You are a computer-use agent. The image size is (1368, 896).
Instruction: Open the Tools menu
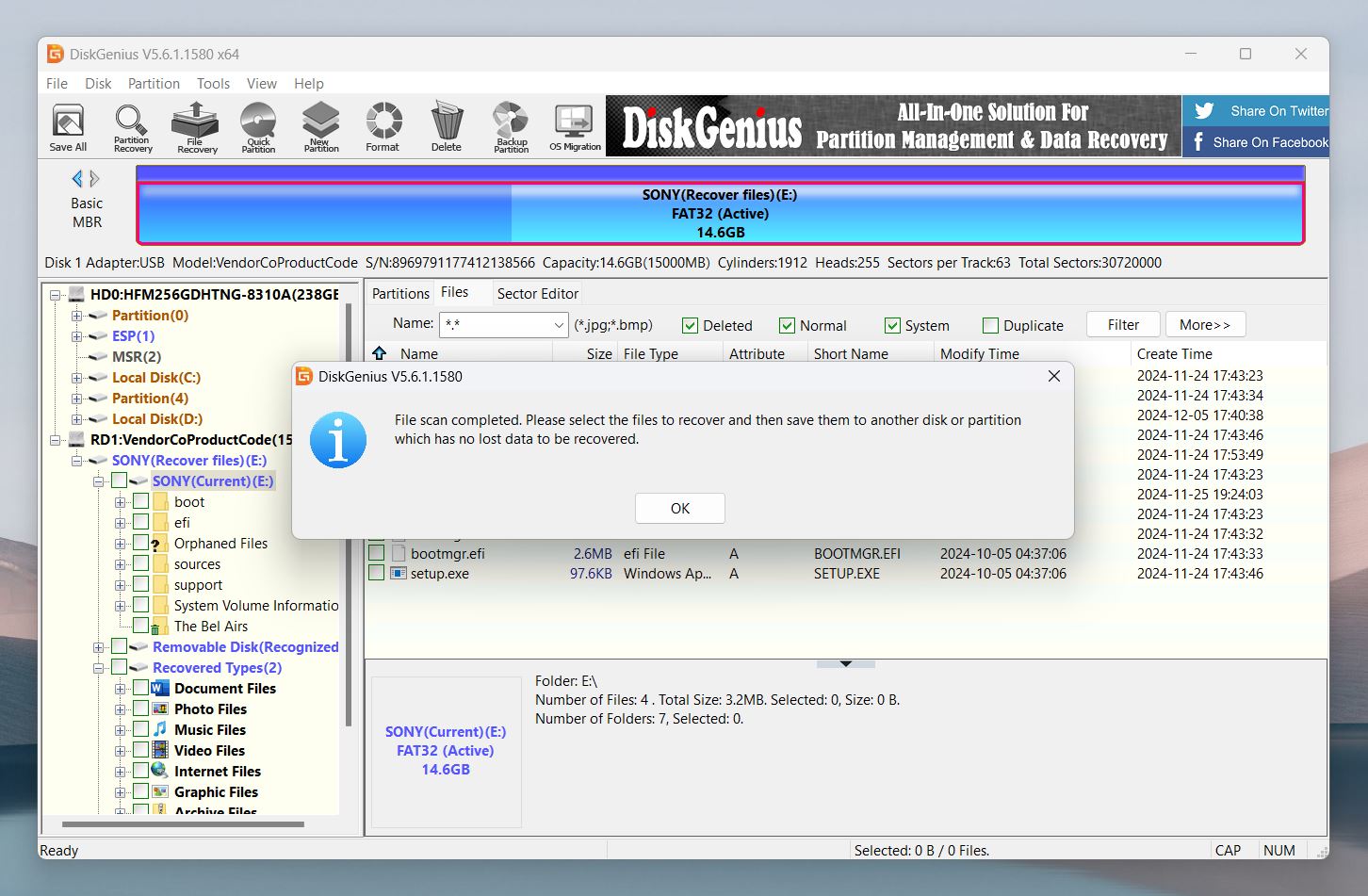[213, 83]
